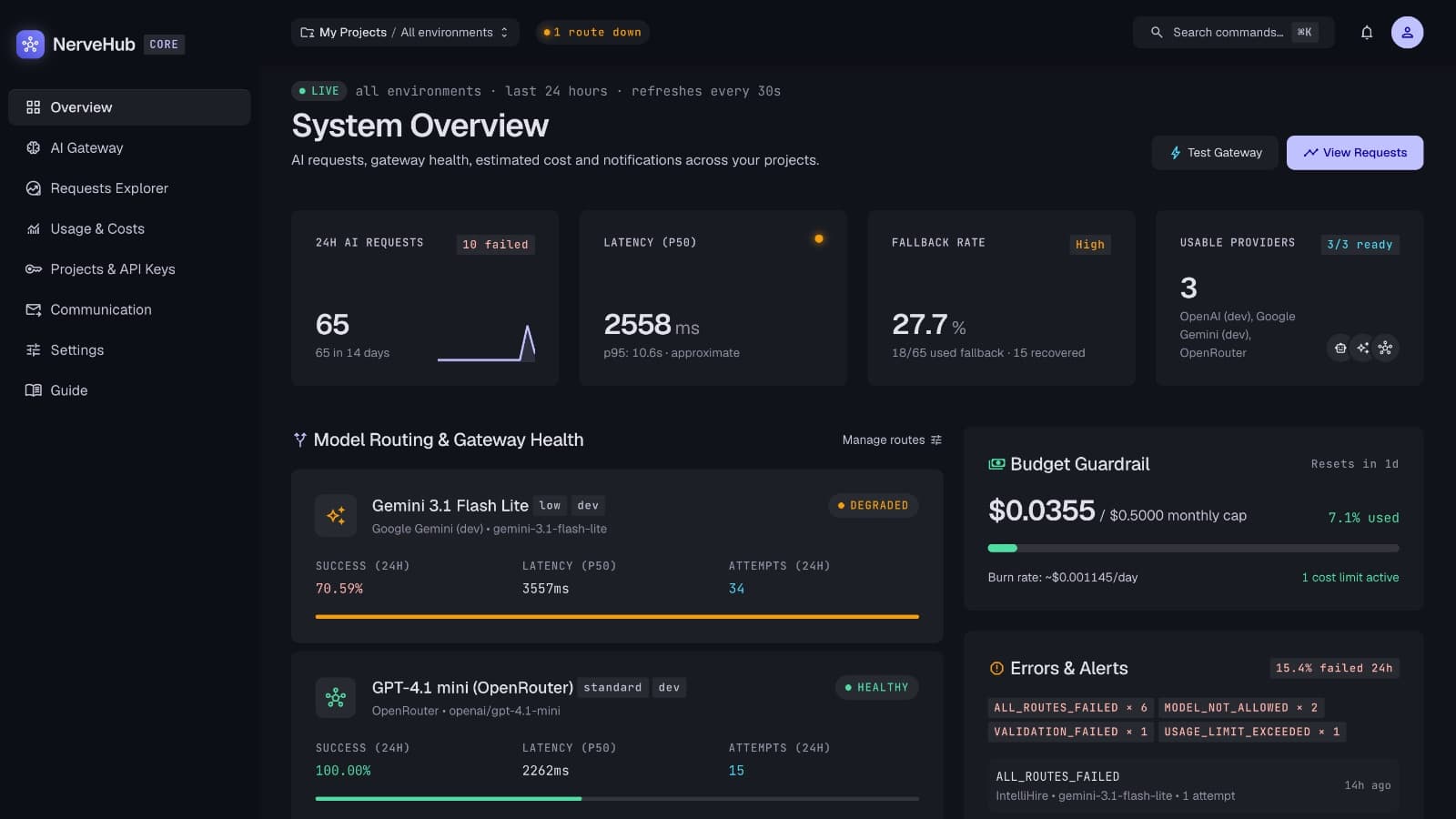Click the HEALTHY status badge

pos(876,687)
